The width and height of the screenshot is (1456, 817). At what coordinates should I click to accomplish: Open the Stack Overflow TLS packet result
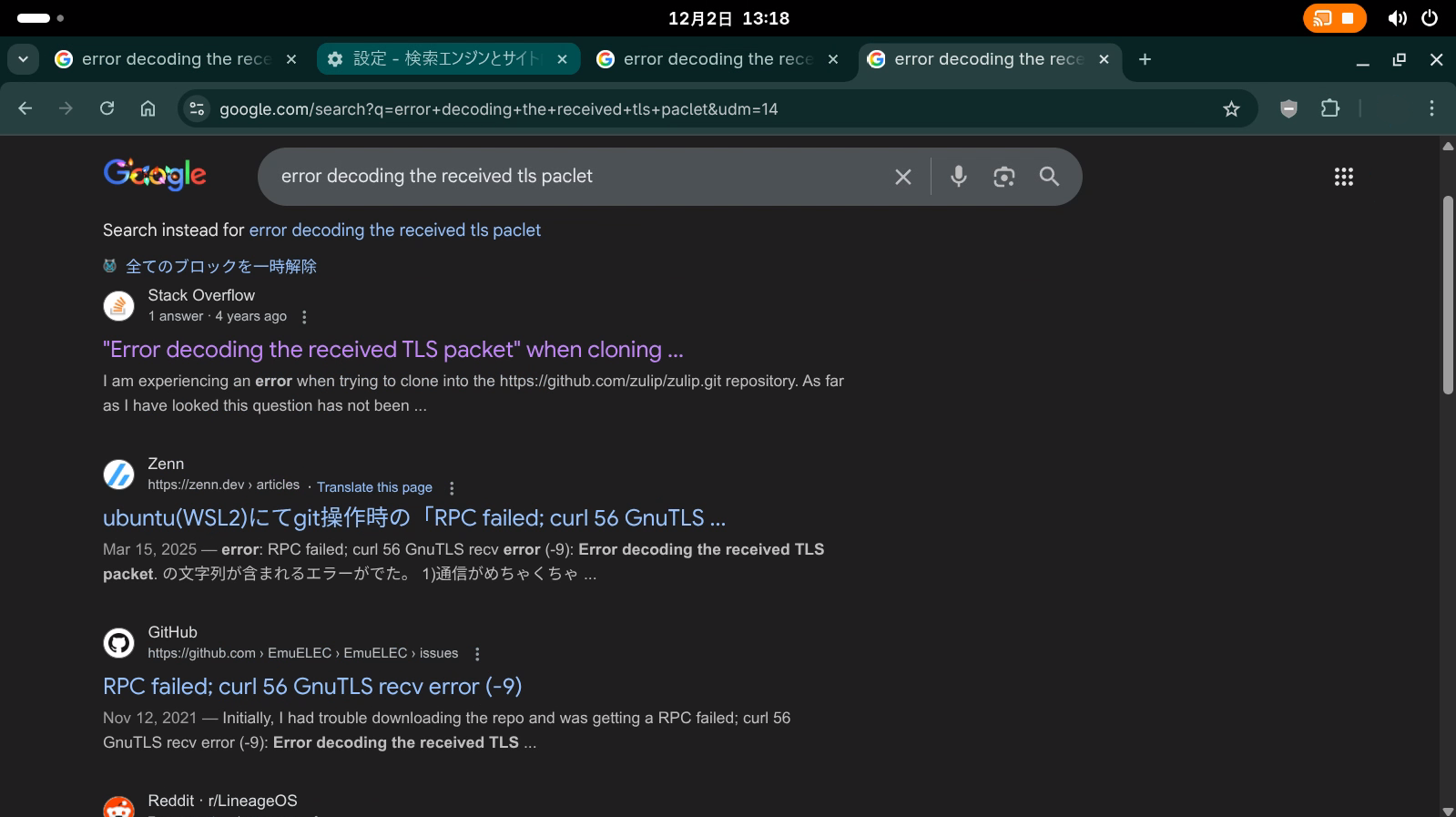pos(392,350)
